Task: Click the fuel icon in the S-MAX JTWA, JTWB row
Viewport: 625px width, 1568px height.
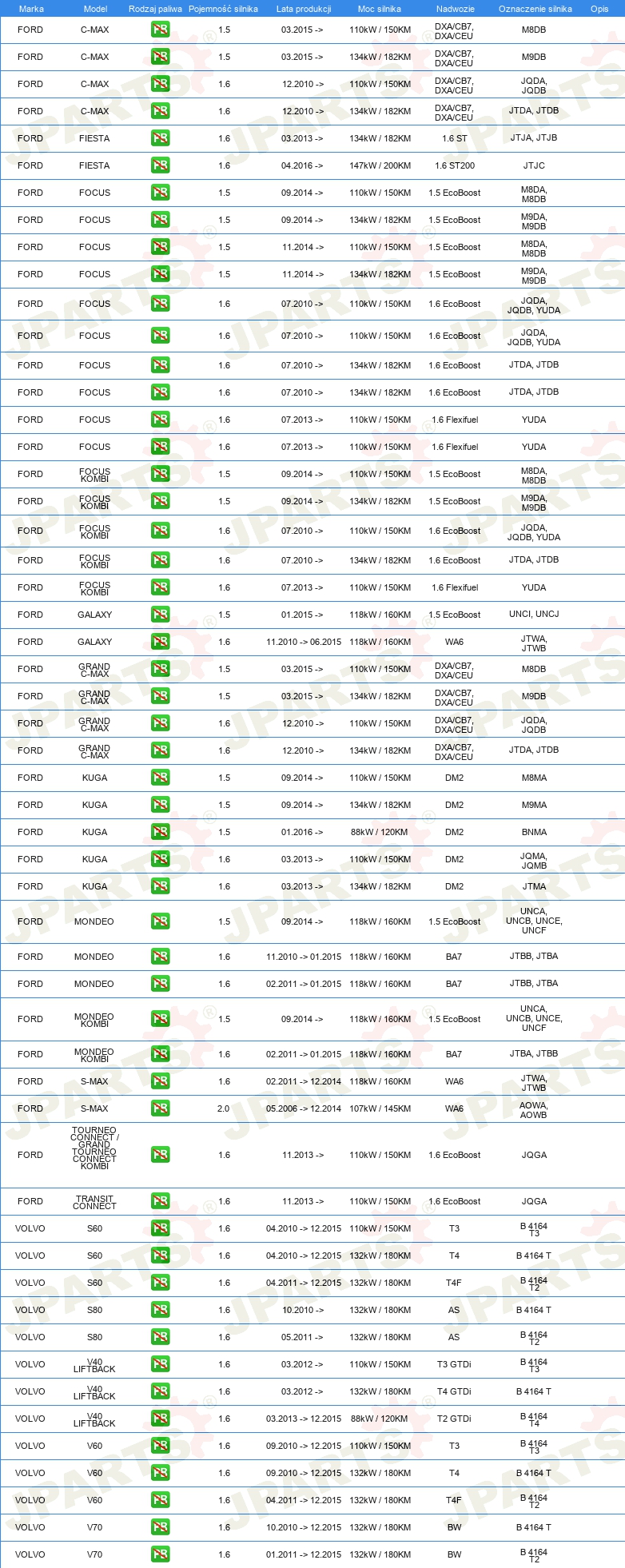Action: coord(160,1081)
